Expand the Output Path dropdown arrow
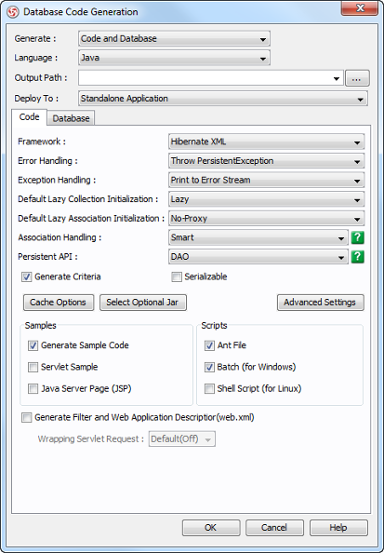Viewport: 384px width, 553px height. [337, 79]
